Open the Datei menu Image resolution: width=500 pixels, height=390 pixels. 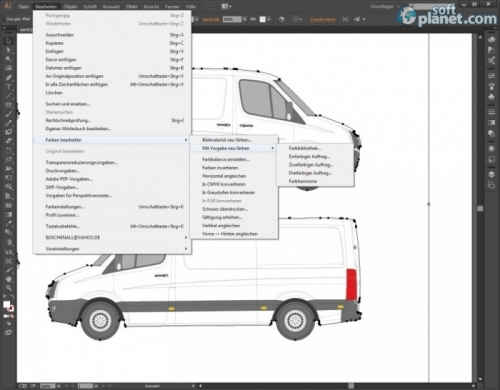(x=23, y=7)
